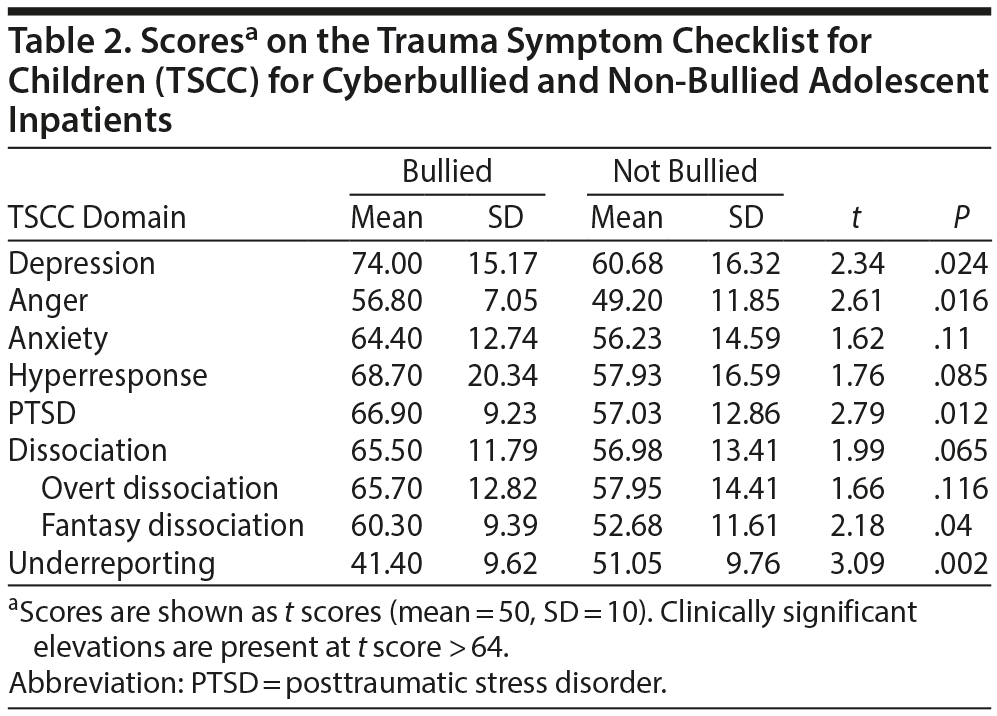Click the 'P' value column header
Viewport: 997px width, 716px height.
click(x=960, y=218)
